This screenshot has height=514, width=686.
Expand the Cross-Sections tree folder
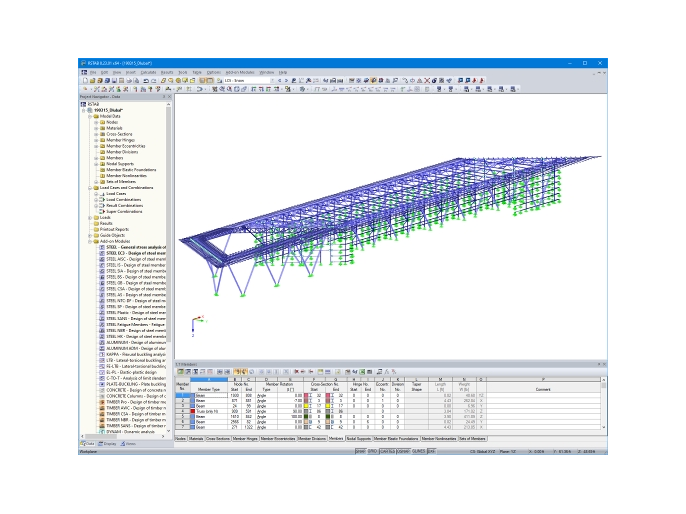(x=96, y=134)
